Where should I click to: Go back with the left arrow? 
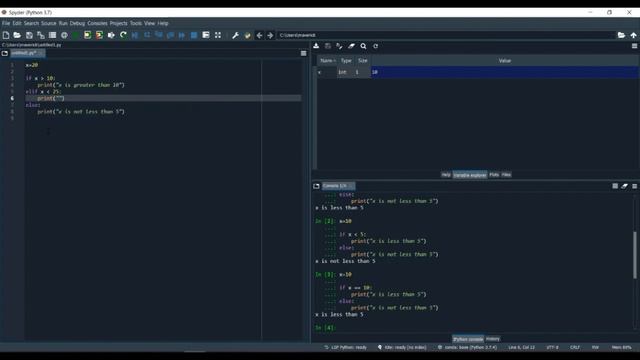(259, 36)
